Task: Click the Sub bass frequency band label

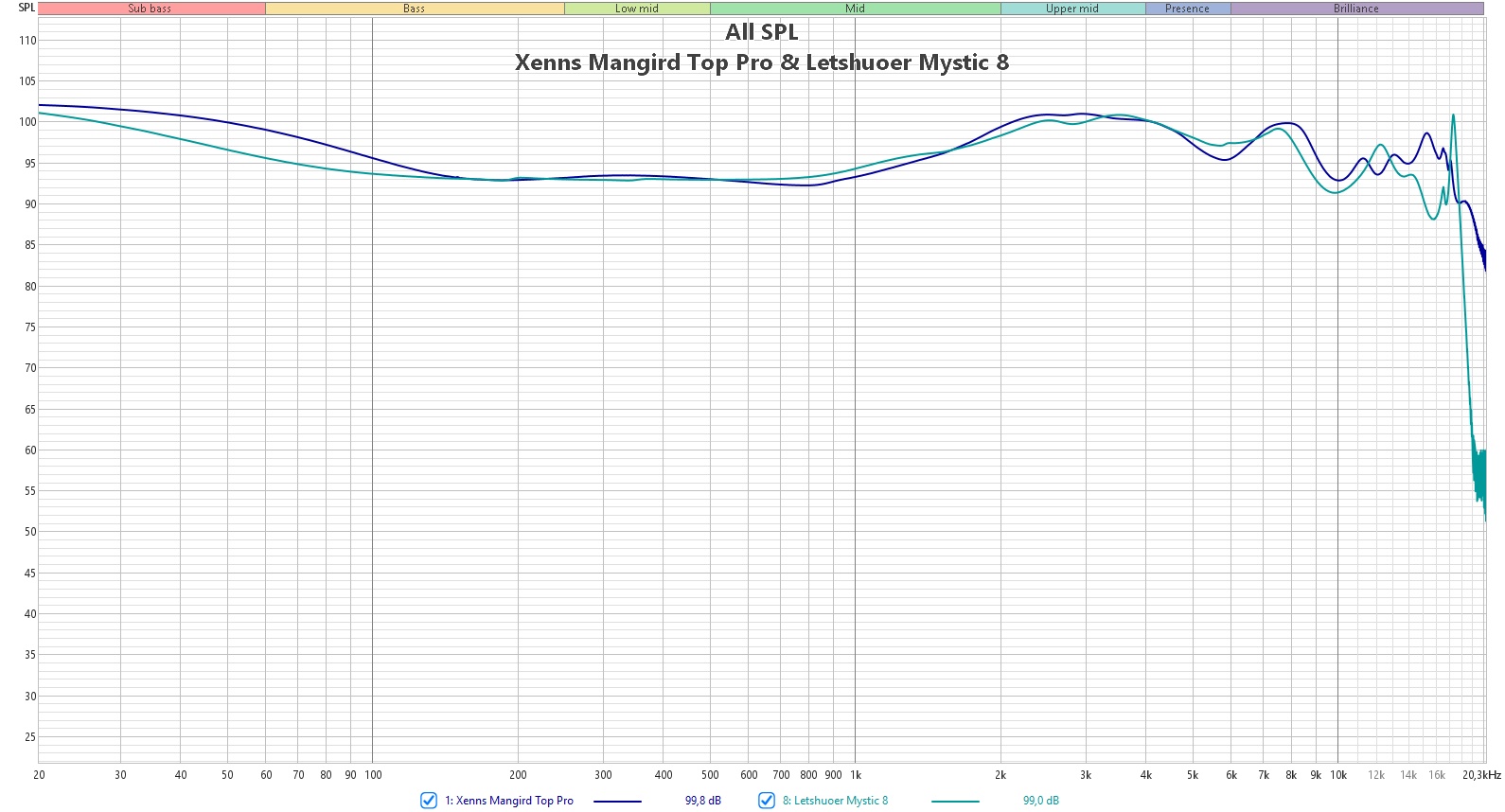Action: click(x=150, y=9)
